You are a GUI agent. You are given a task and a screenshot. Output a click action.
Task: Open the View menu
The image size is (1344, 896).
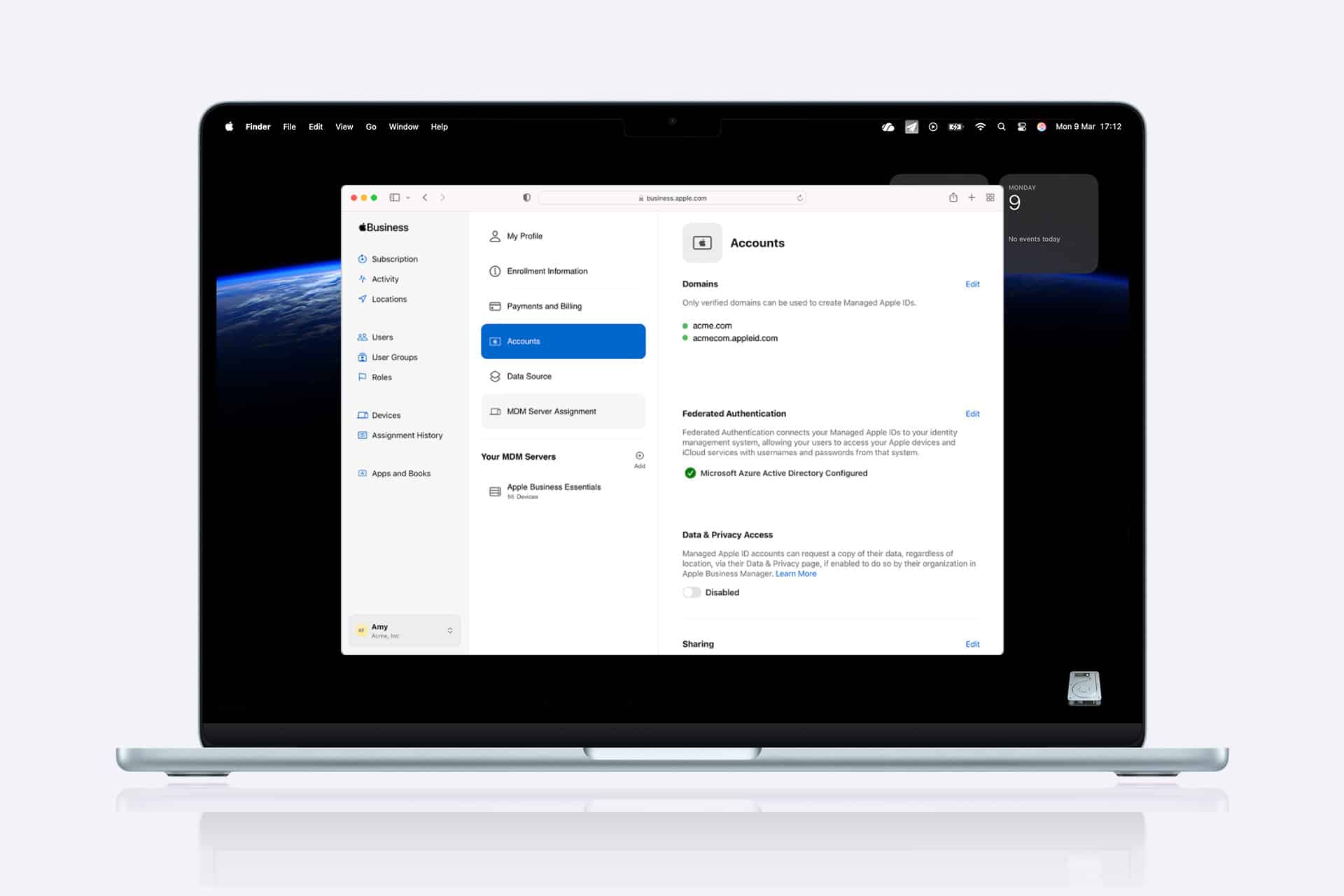pos(344,127)
